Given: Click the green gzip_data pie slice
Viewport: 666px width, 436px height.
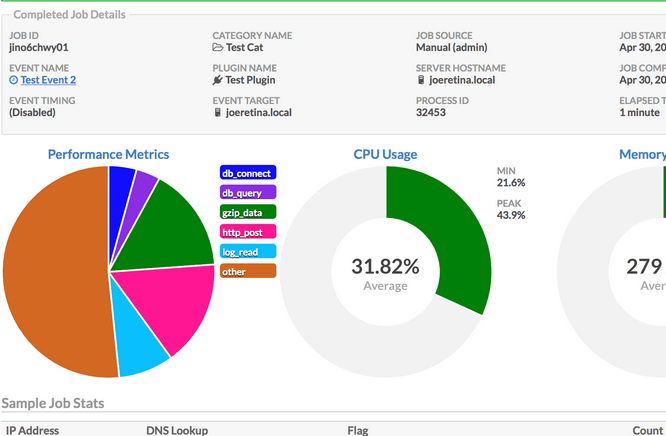Looking at the screenshot, I should (x=170, y=234).
